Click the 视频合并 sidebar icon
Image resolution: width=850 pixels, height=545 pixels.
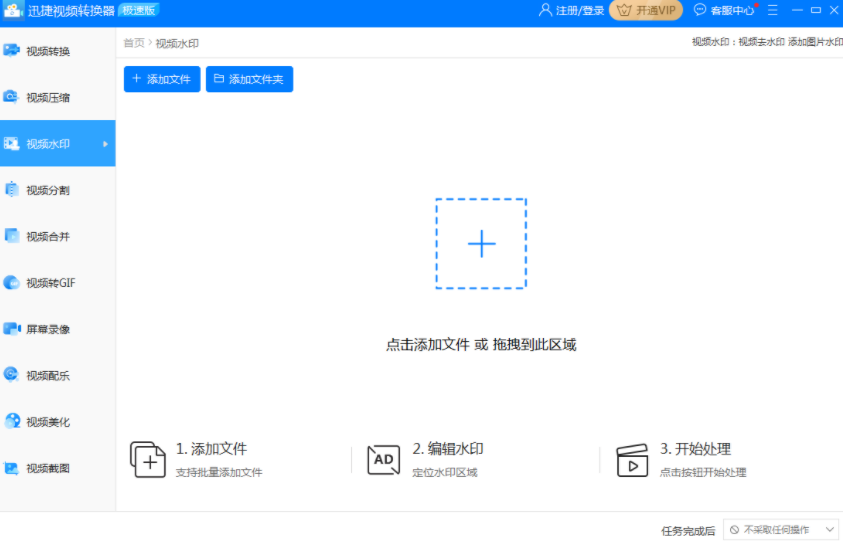pos(11,236)
